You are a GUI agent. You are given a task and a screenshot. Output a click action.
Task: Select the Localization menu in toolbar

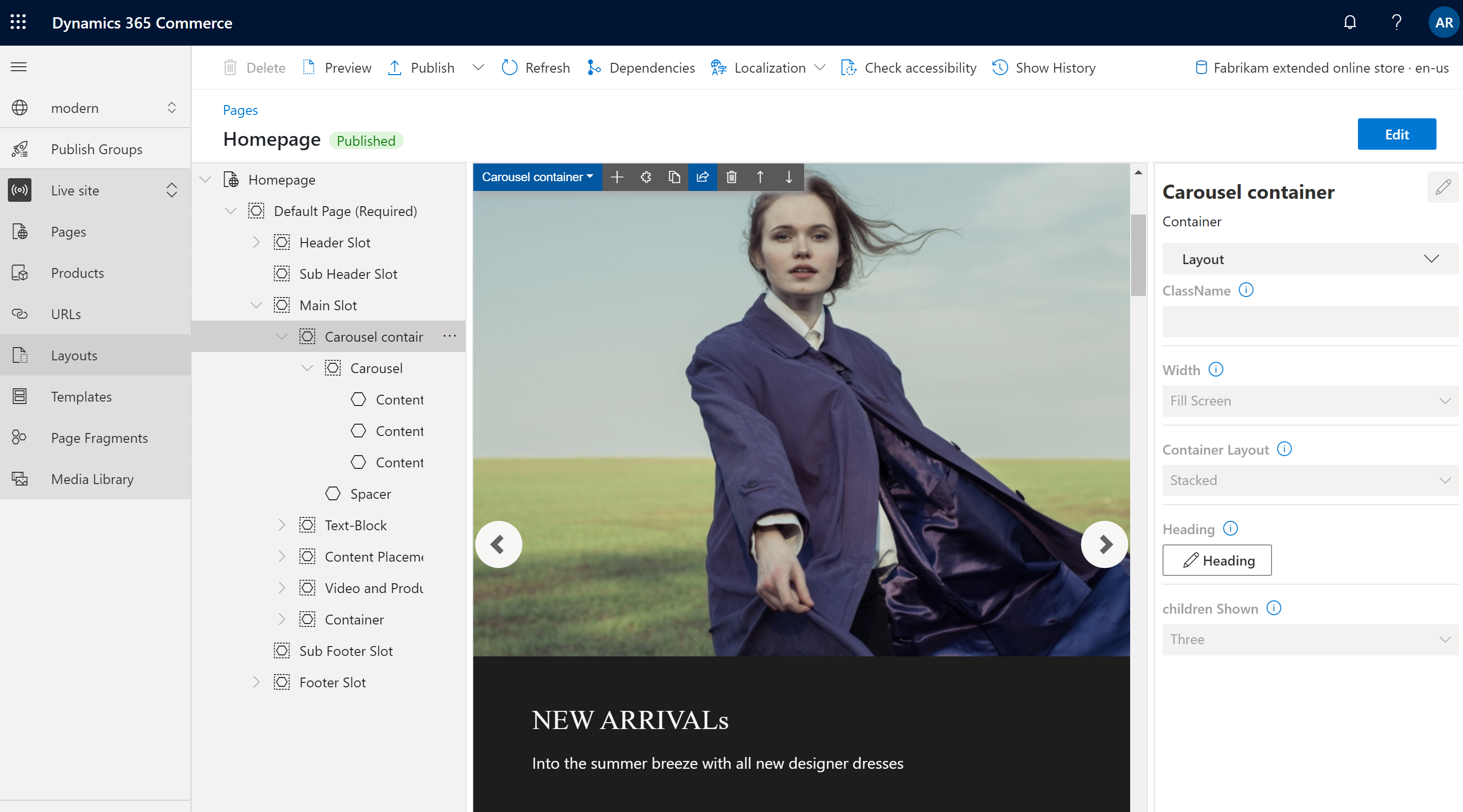(770, 67)
